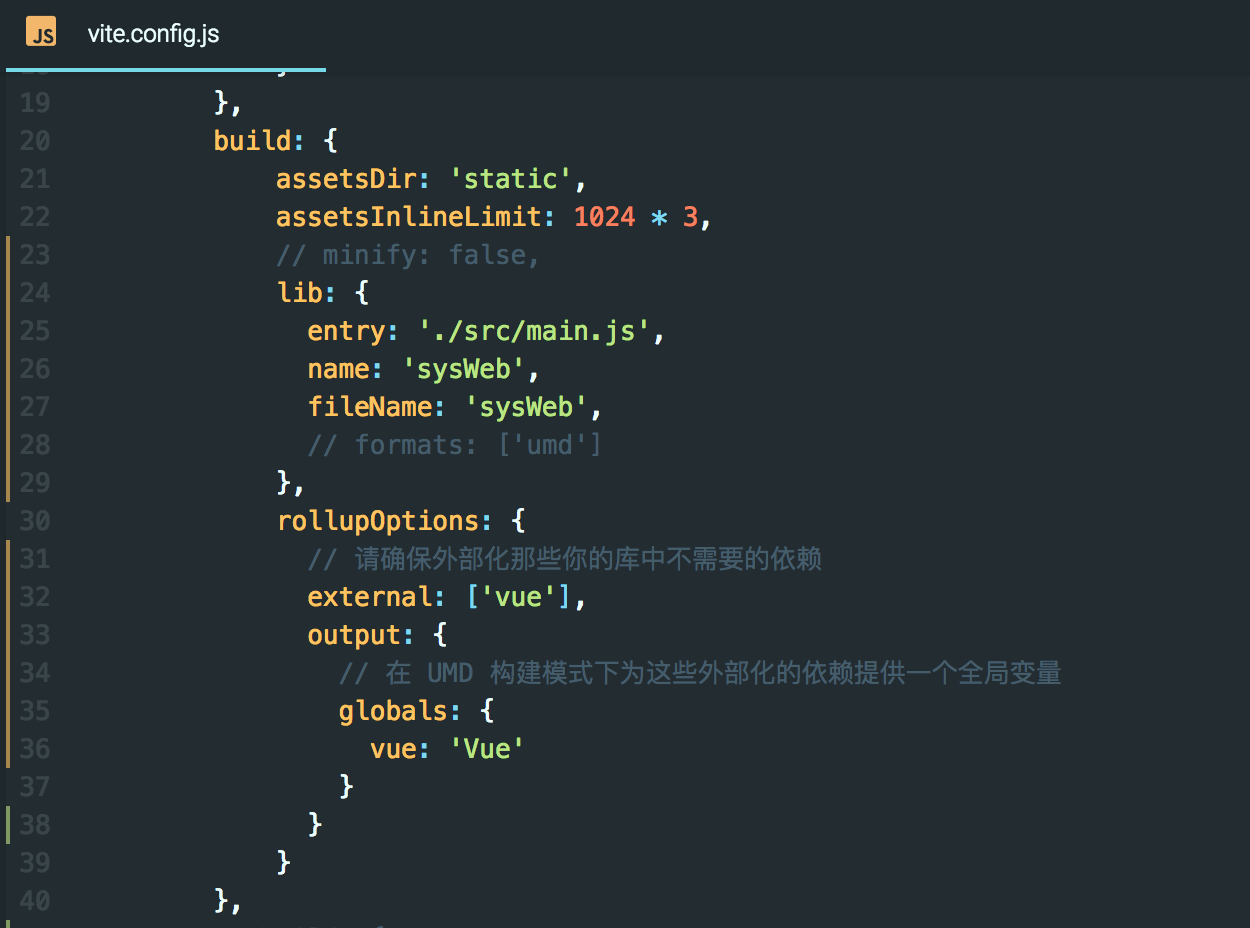The image size is (1250, 928).
Task: Select the 'sysWeb' name string value
Action: click(463, 368)
